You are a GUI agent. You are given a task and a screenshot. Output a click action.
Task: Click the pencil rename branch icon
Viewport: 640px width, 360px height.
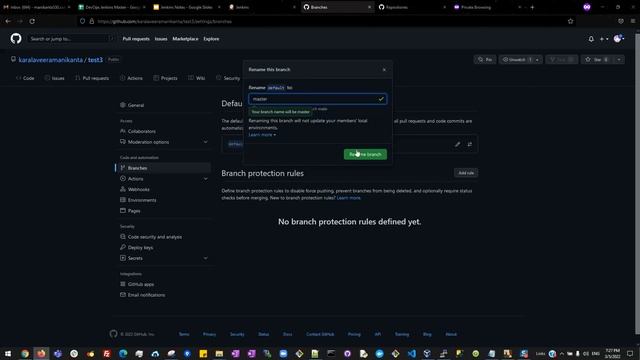[458, 144]
